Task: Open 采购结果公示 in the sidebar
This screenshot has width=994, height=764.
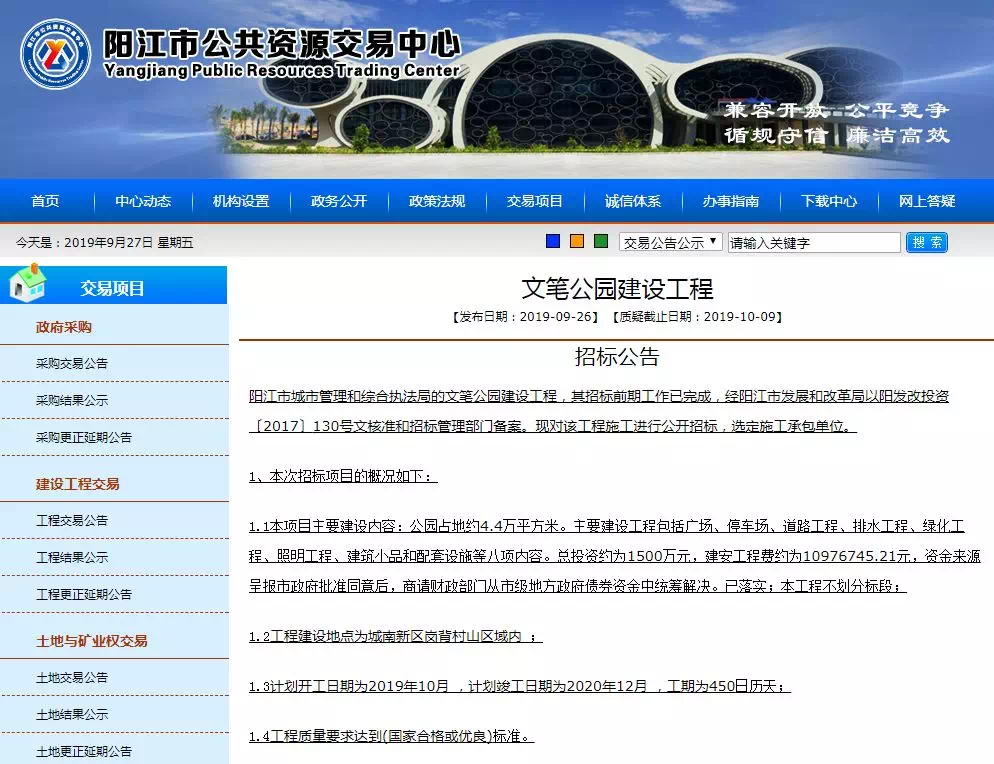Action: click(x=72, y=400)
